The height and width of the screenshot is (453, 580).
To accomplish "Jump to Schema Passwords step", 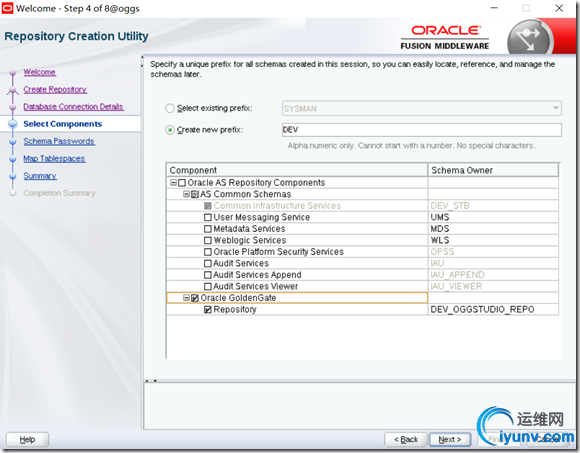I will coord(59,141).
